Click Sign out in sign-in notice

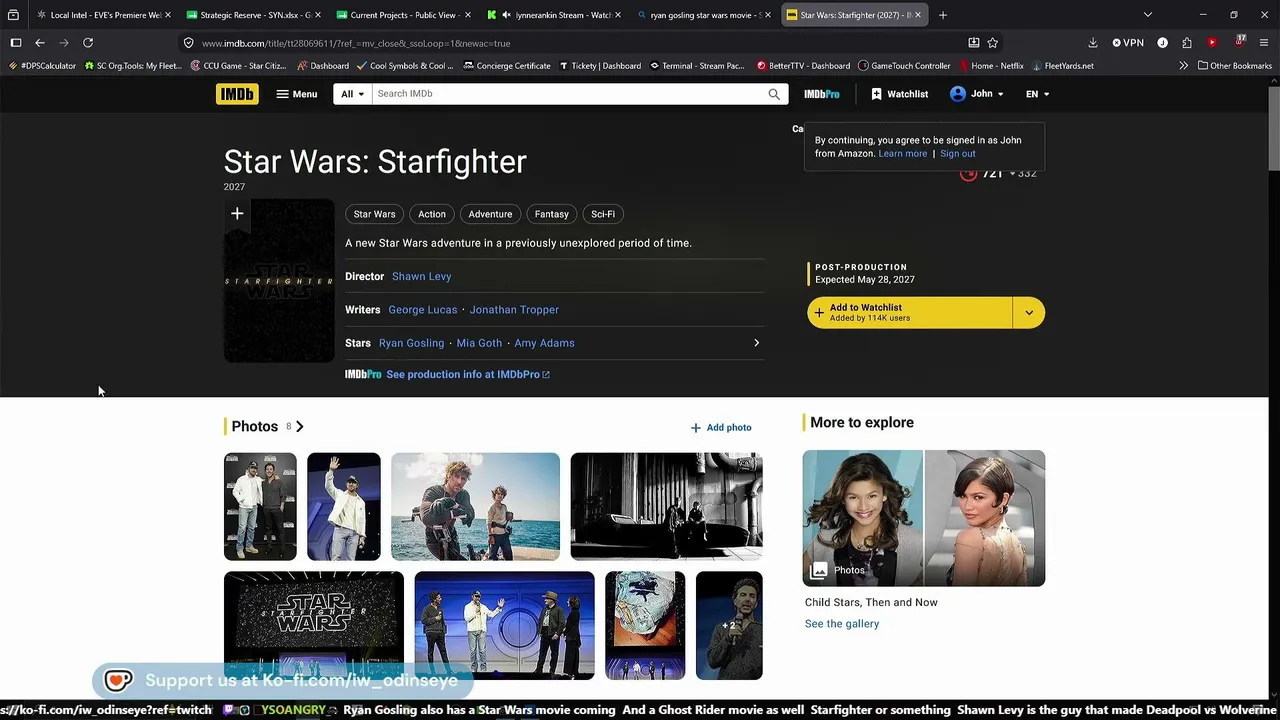pos(957,153)
